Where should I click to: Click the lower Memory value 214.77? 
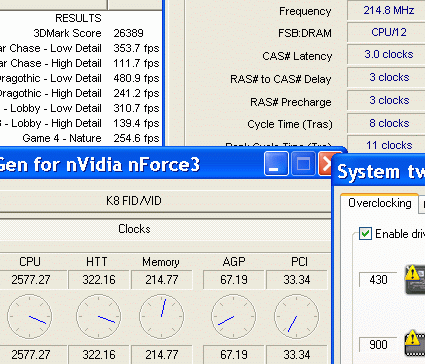pos(162,354)
